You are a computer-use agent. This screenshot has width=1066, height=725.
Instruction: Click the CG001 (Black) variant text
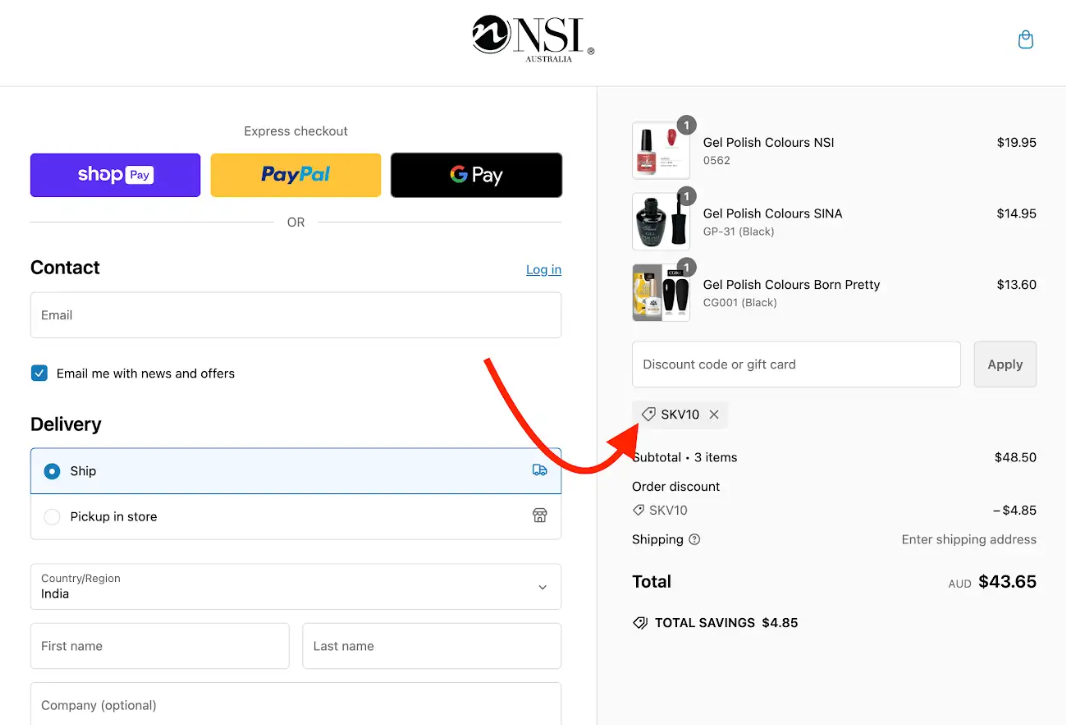740,303
